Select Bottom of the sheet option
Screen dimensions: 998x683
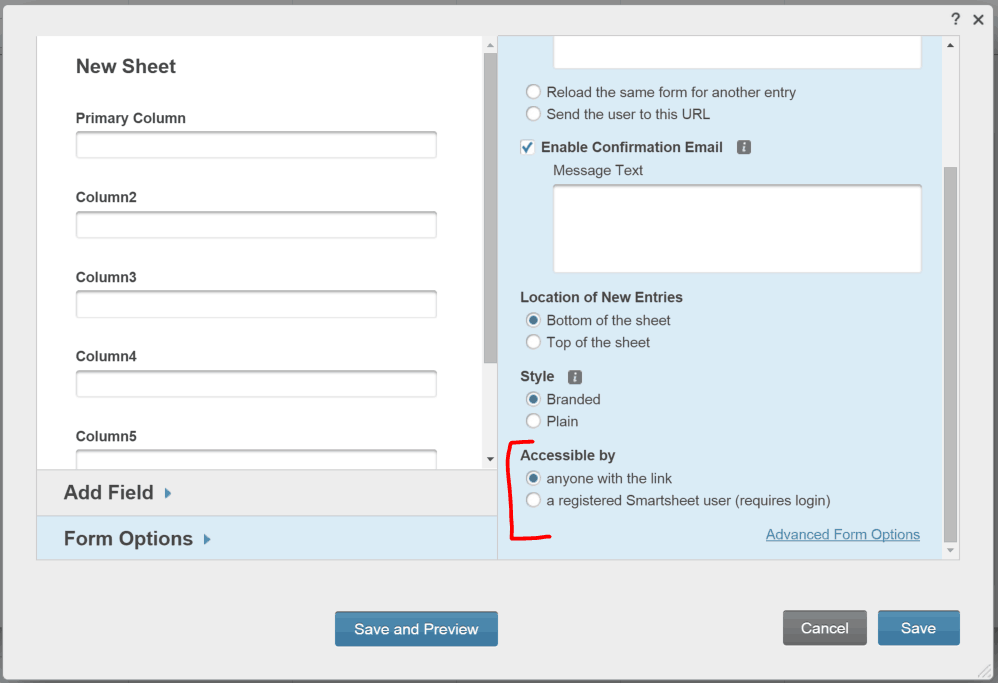click(x=534, y=320)
